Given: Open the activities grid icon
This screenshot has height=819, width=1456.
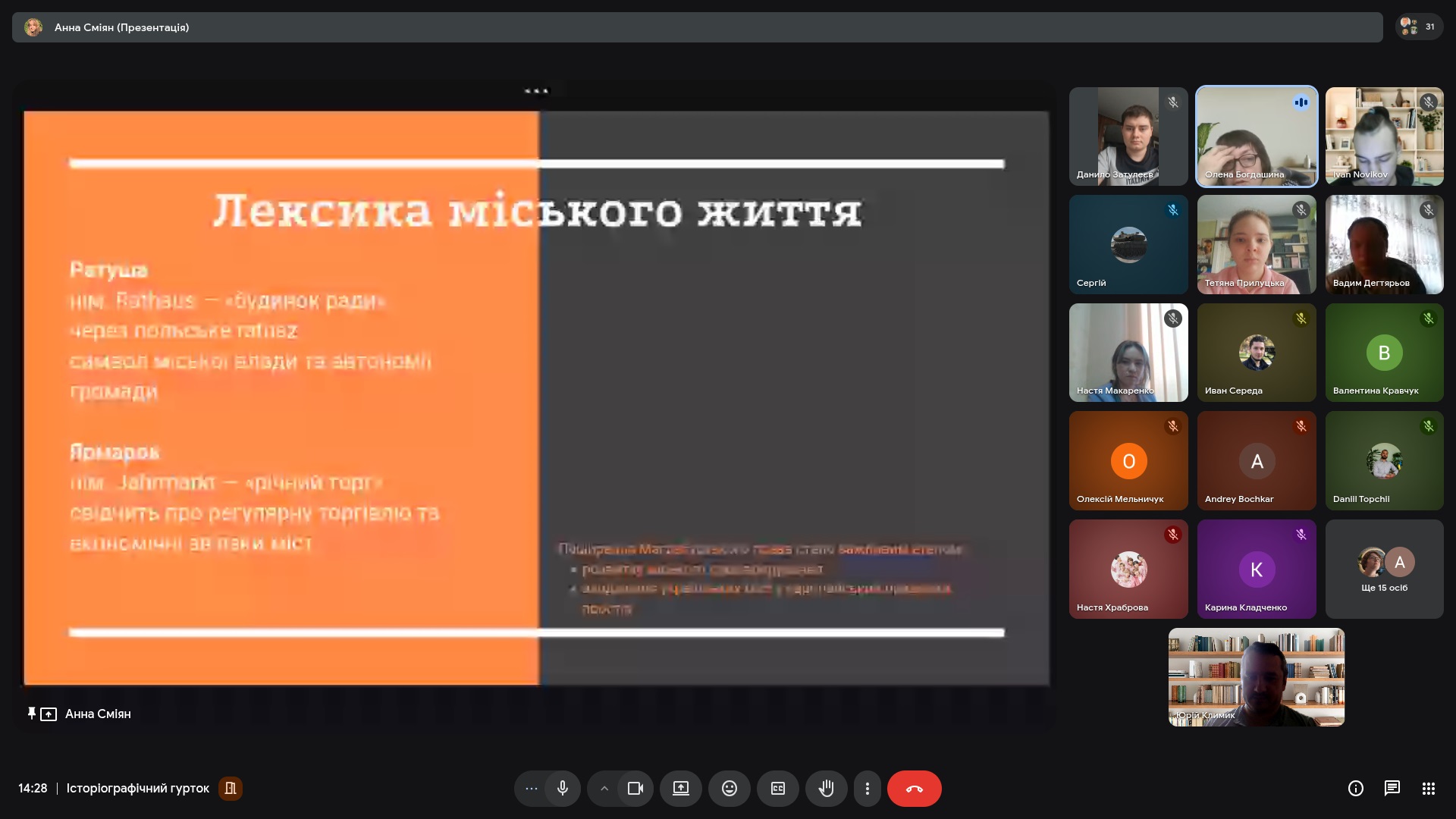Looking at the screenshot, I should (x=1428, y=789).
